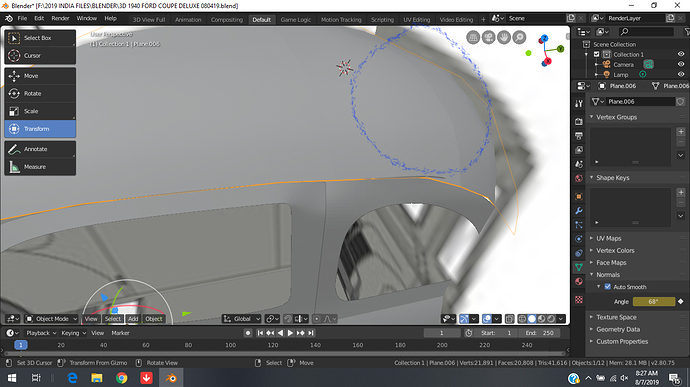The height and width of the screenshot is (387, 690).
Task: Toggle orthographic perspective grid icon
Action: coord(473,37)
